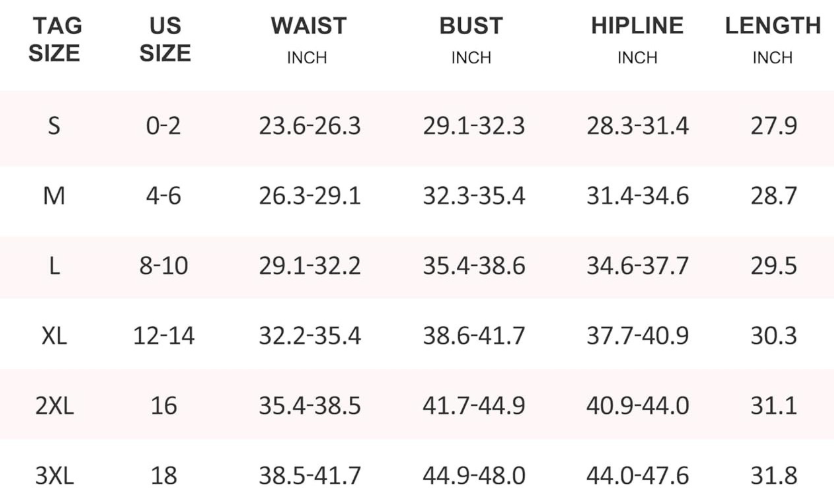Click US size 0-2 cell

click(164, 126)
